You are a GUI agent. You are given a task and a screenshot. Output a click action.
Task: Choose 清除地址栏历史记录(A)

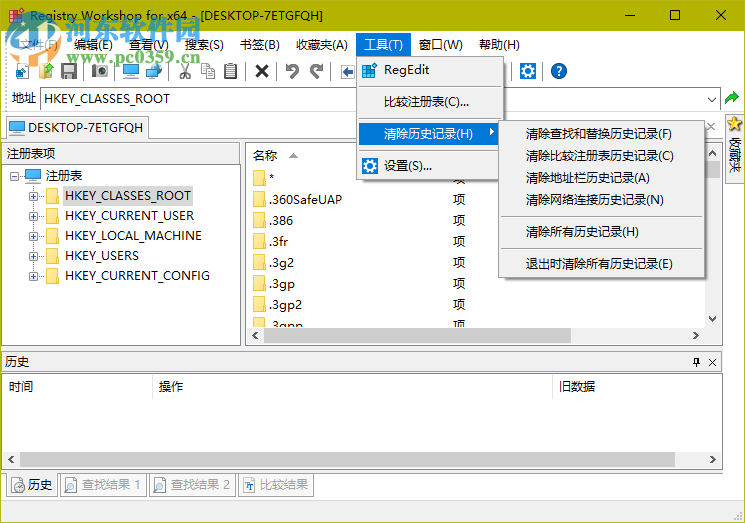602,178
